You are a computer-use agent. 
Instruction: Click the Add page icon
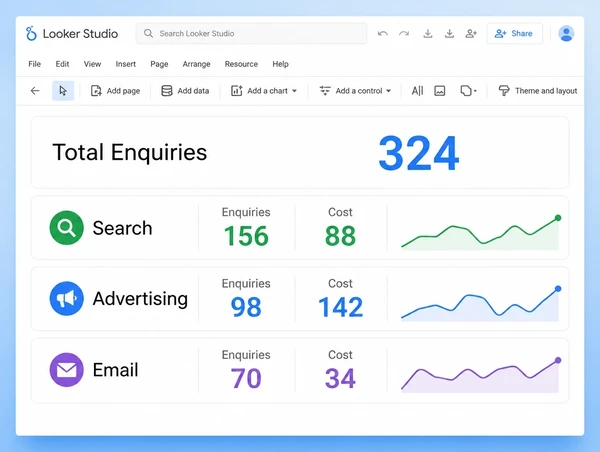click(x=96, y=91)
